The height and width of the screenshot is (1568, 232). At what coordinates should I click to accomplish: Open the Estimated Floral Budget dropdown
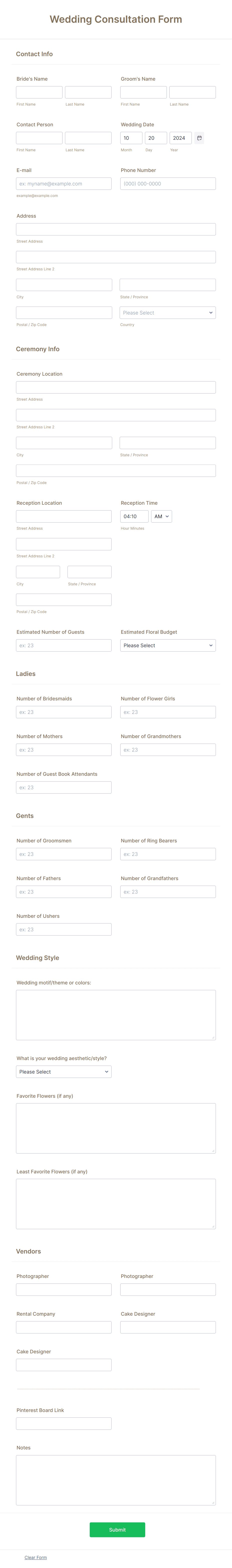click(167, 645)
